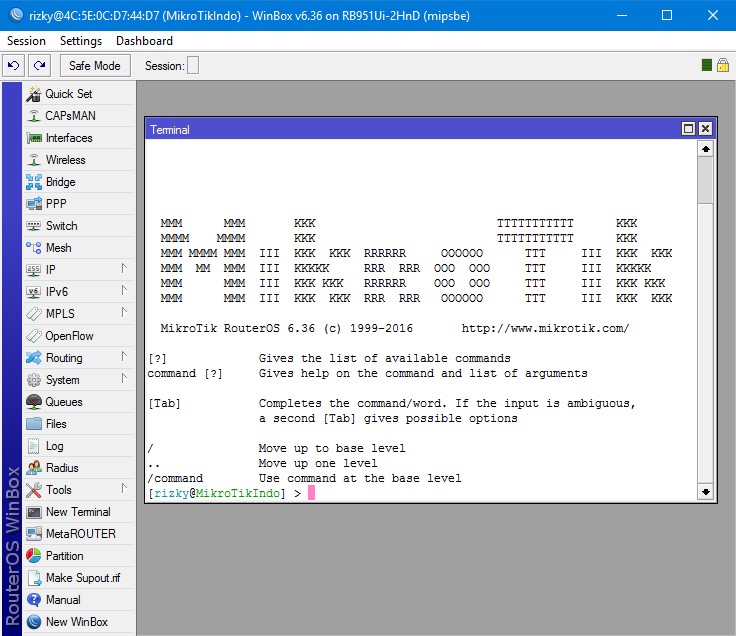Click the New WinBox icon

pos(33,622)
